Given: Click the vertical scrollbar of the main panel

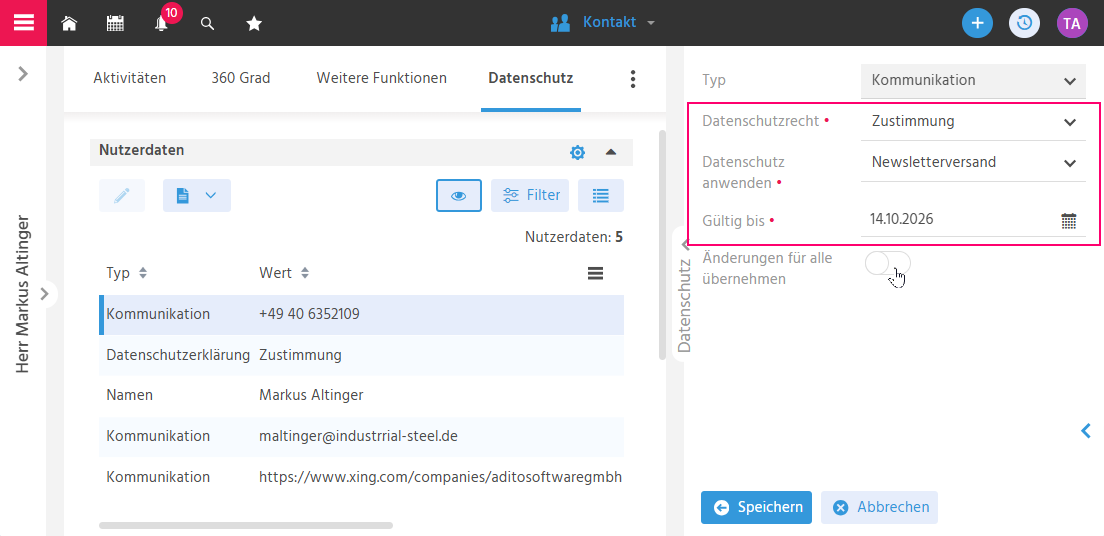Looking at the screenshot, I should point(662,244).
